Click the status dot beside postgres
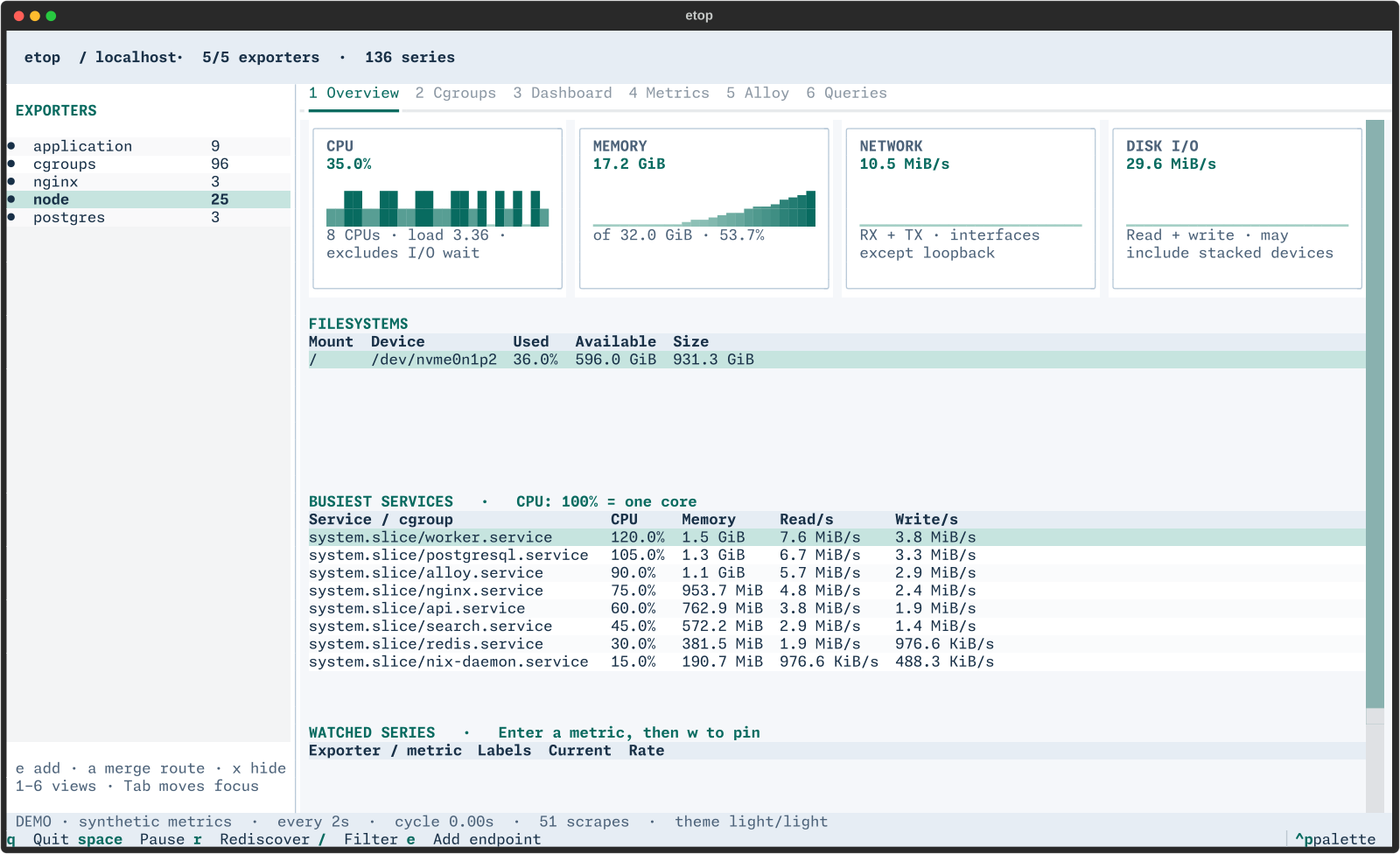This screenshot has height=854, width=1400. point(11,218)
